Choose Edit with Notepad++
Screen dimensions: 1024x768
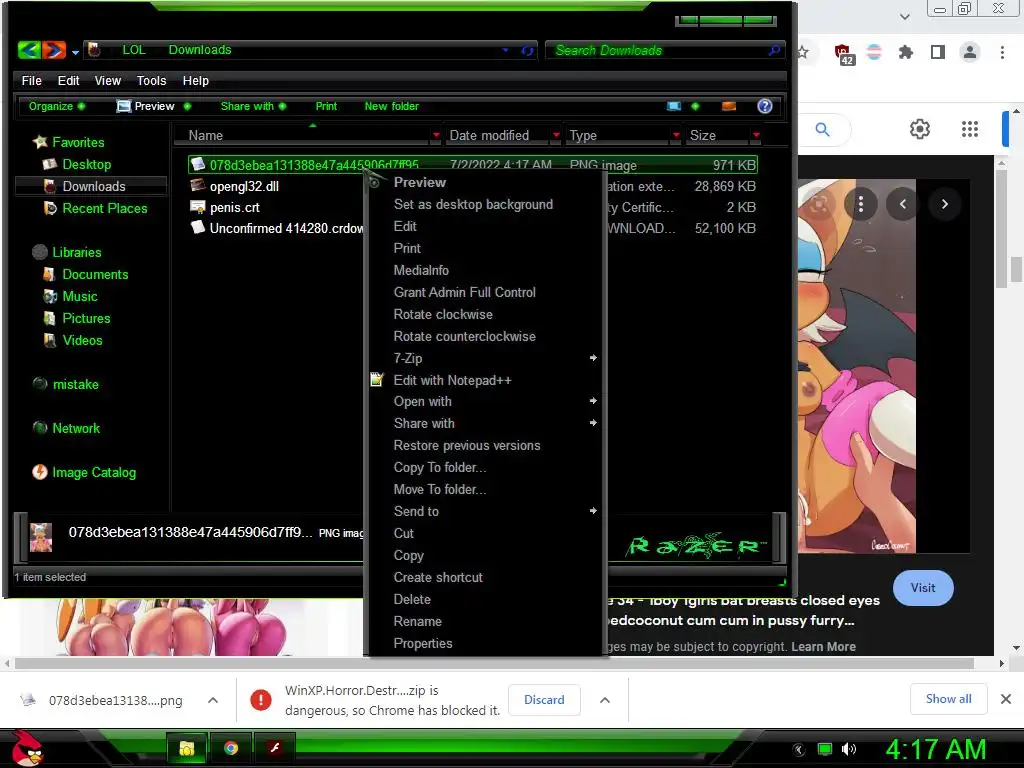point(452,380)
